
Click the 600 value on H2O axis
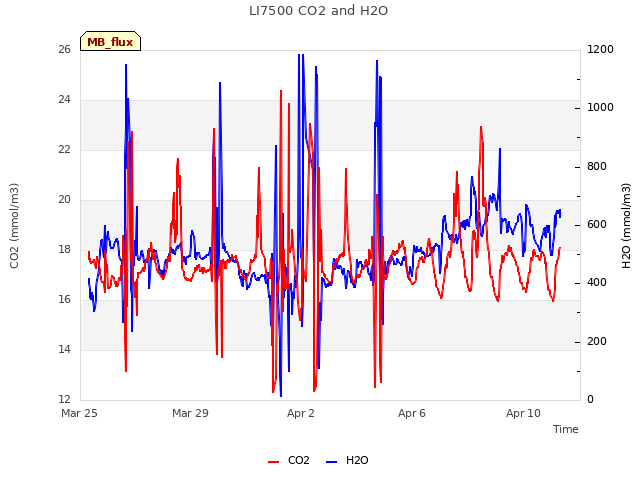[597, 225]
